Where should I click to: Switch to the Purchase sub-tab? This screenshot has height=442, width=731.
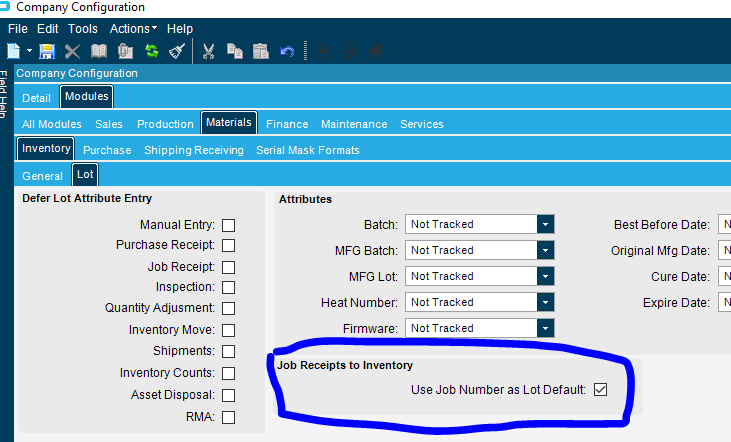pos(107,150)
